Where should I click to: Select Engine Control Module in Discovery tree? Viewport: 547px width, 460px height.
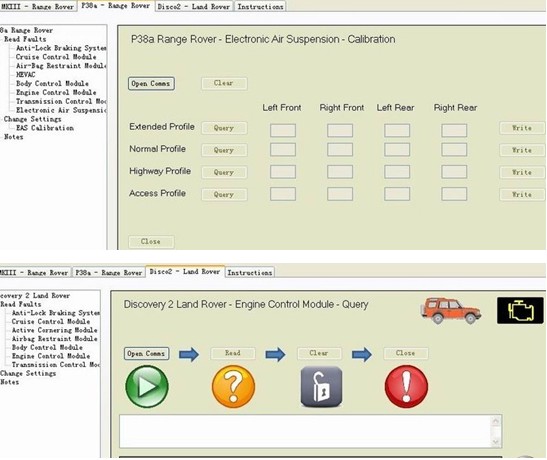coord(51,356)
